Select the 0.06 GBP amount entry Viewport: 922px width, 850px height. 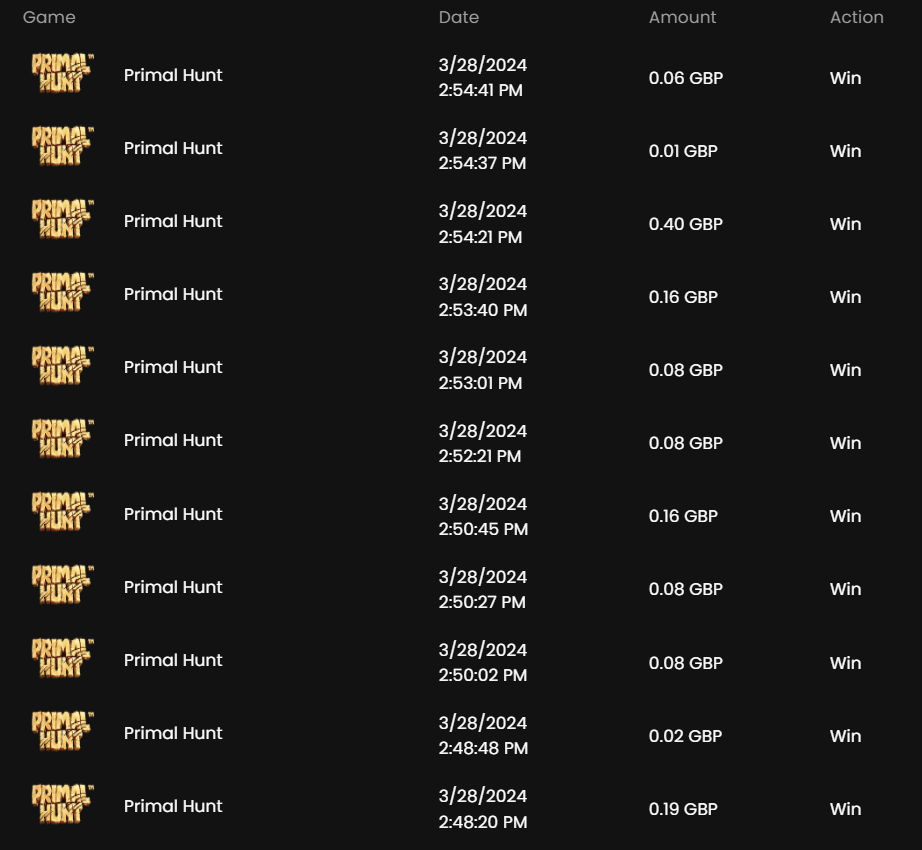pos(685,78)
